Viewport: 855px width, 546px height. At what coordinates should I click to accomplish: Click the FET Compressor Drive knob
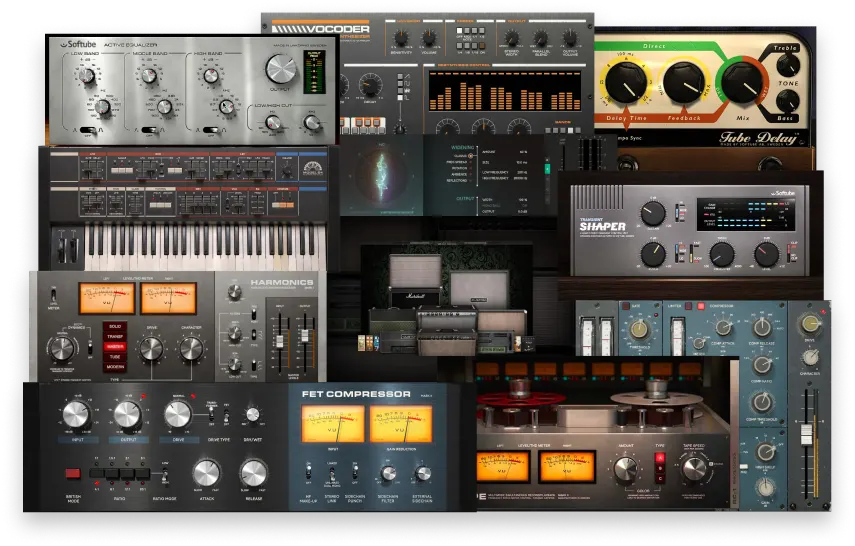tap(178, 416)
